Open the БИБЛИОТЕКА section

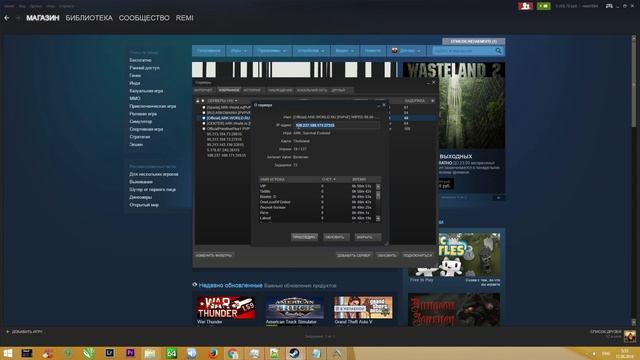[89, 18]
